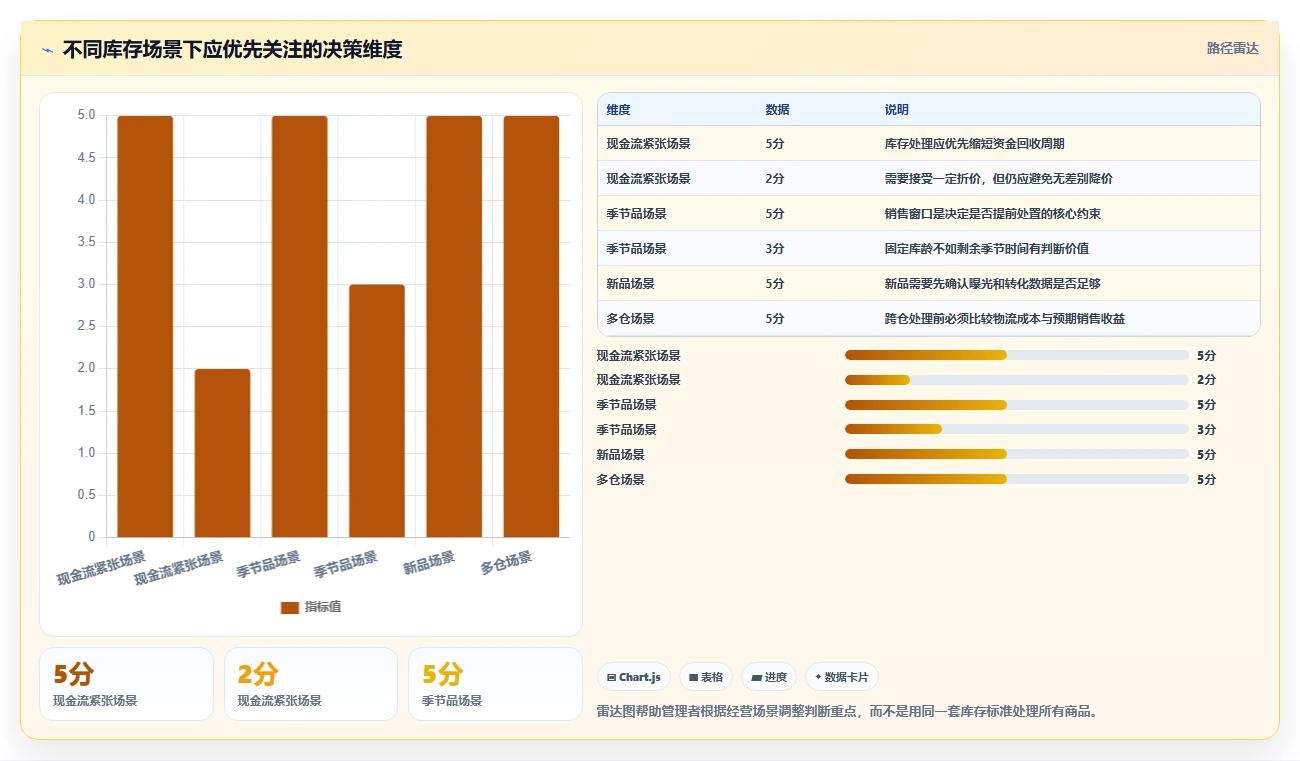Click the lightning icon beside the page title
The width and height of the screenshot is (1300, 761).
[x=47, y=50]
